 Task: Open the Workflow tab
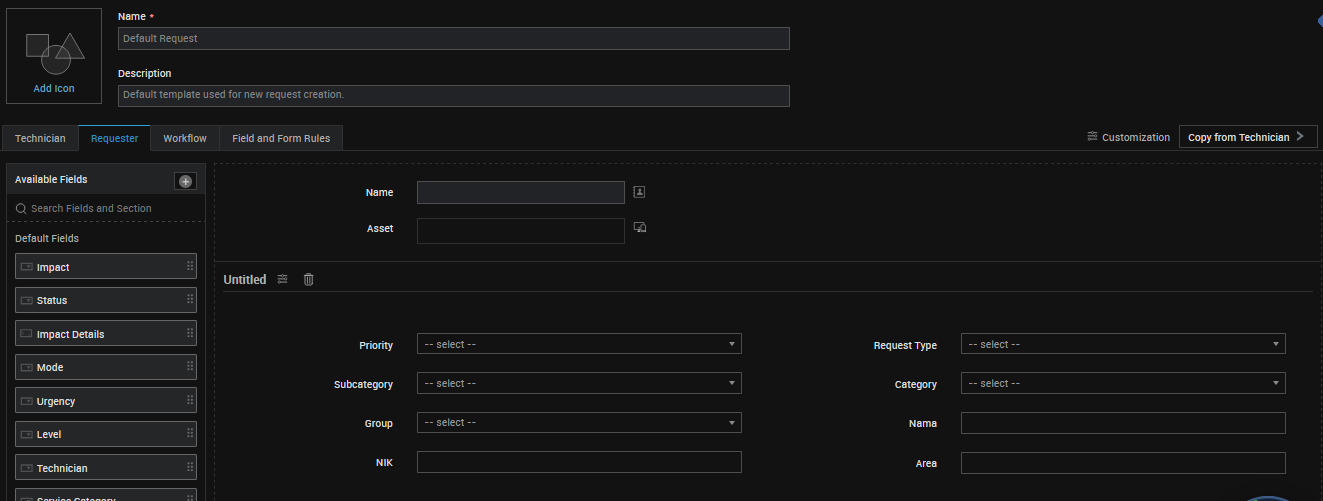tap(185, 138)
